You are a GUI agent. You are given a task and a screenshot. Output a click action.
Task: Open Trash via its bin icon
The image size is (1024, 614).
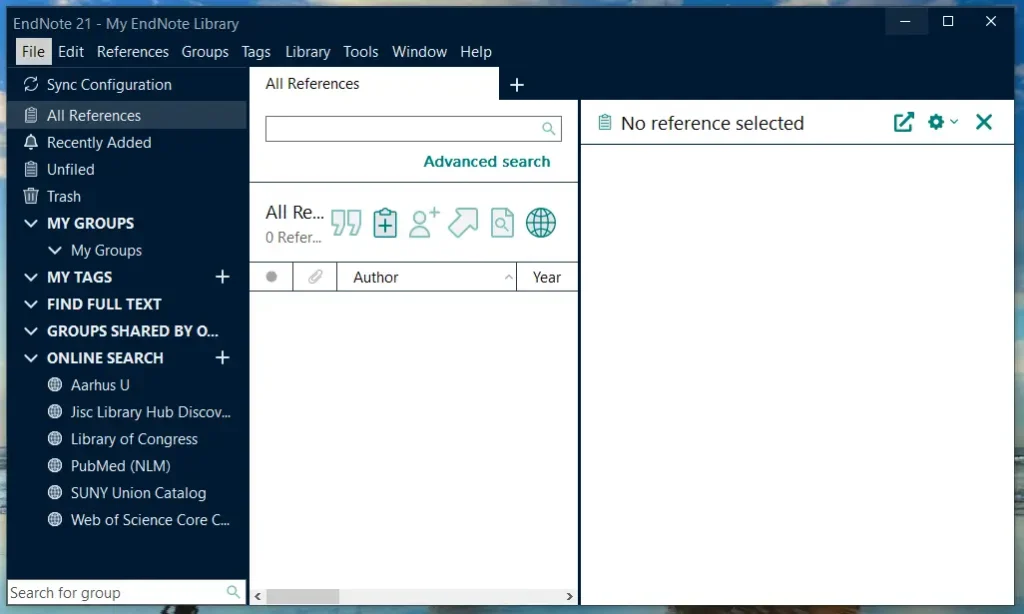click(x=31, y=196)
